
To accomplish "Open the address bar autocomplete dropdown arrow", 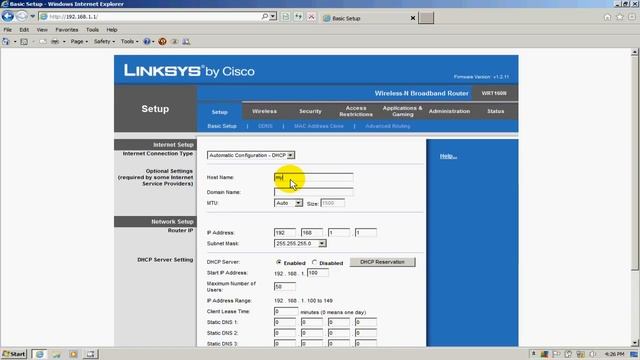I will pyautogui.click(x=273, y=16).
